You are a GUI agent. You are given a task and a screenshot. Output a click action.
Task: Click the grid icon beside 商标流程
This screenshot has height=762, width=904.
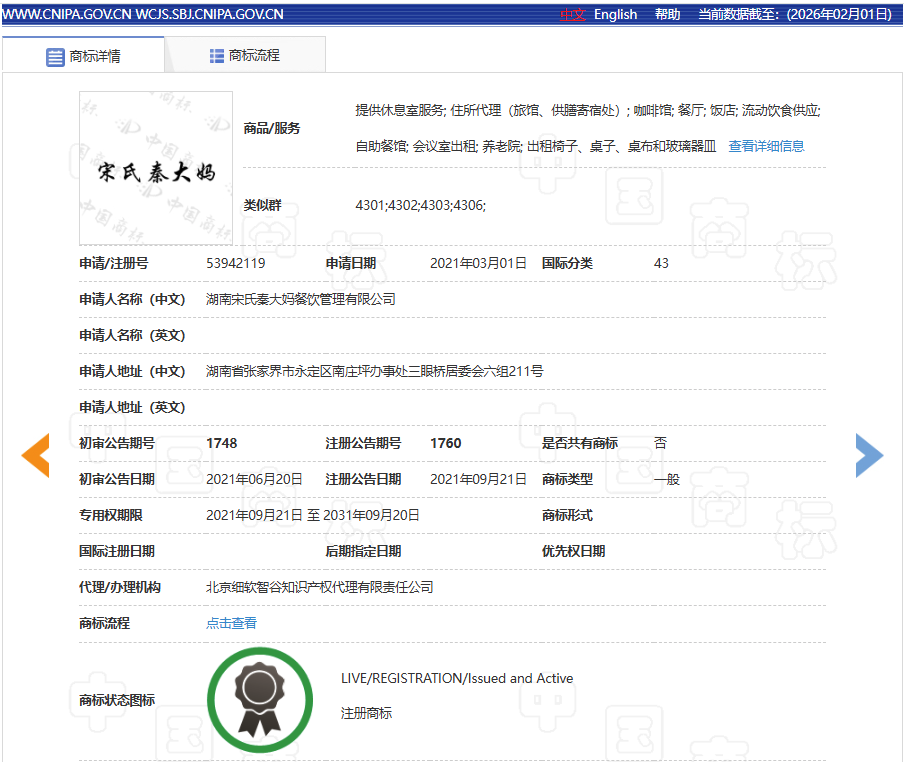pos(217,56)
